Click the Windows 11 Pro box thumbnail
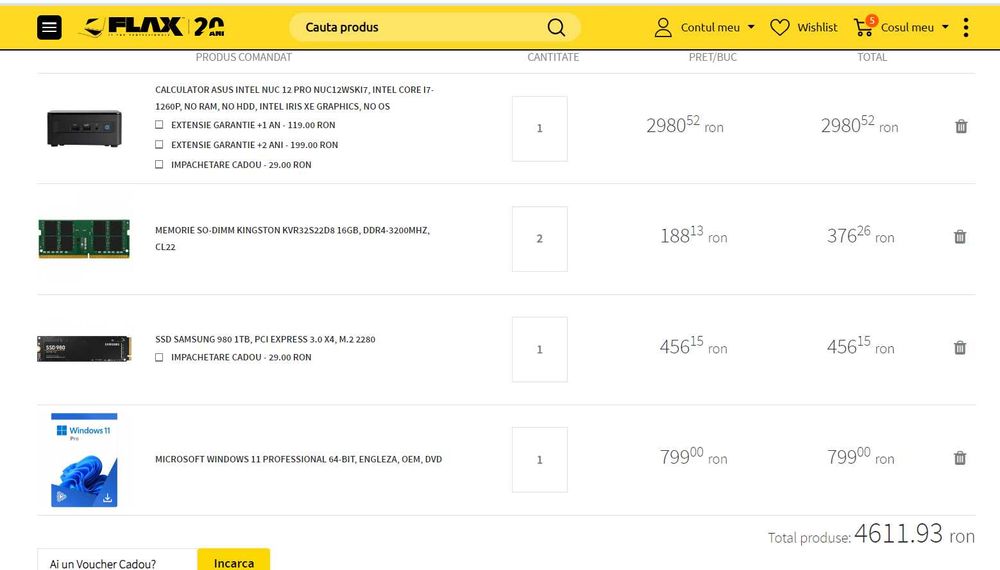This screenshot has height=570, width=1000. [x=84, y=460]
